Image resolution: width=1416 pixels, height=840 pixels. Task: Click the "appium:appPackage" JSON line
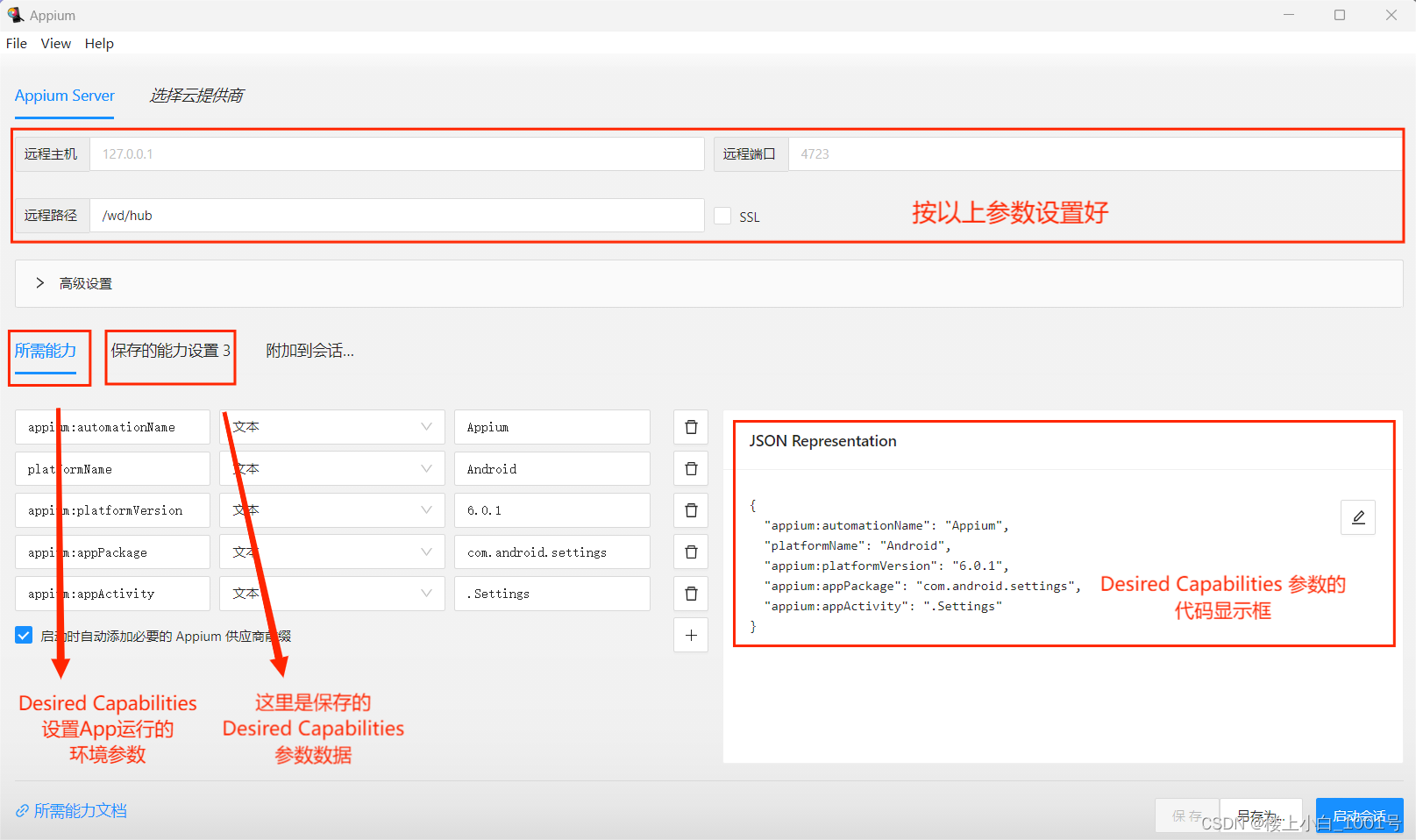(x=922, y=586)
